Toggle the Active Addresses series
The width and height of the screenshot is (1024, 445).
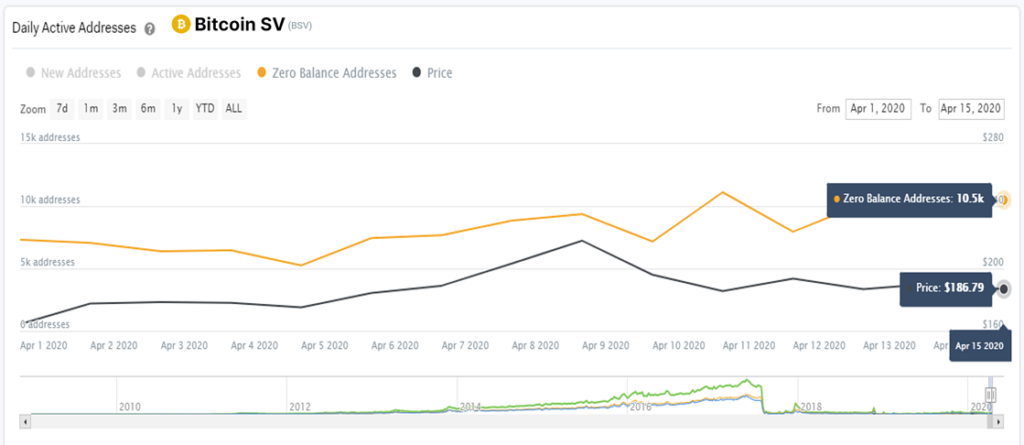tap(189, 73)
